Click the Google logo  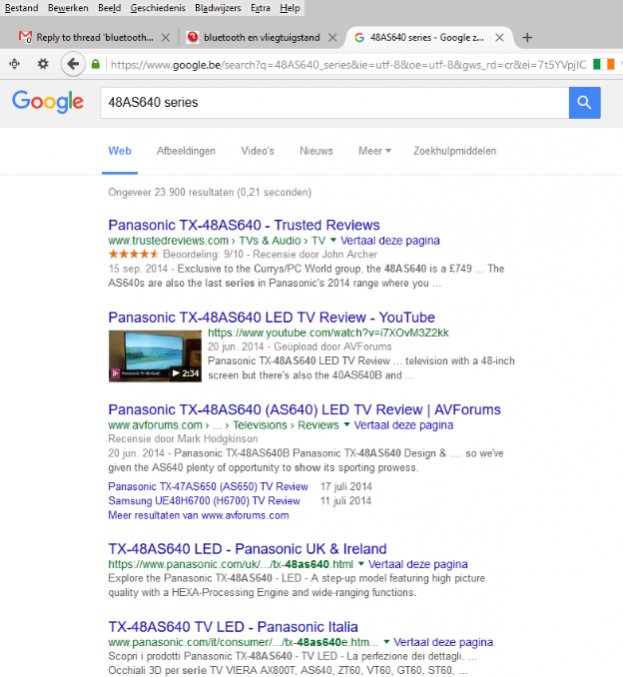coord(47,102)
